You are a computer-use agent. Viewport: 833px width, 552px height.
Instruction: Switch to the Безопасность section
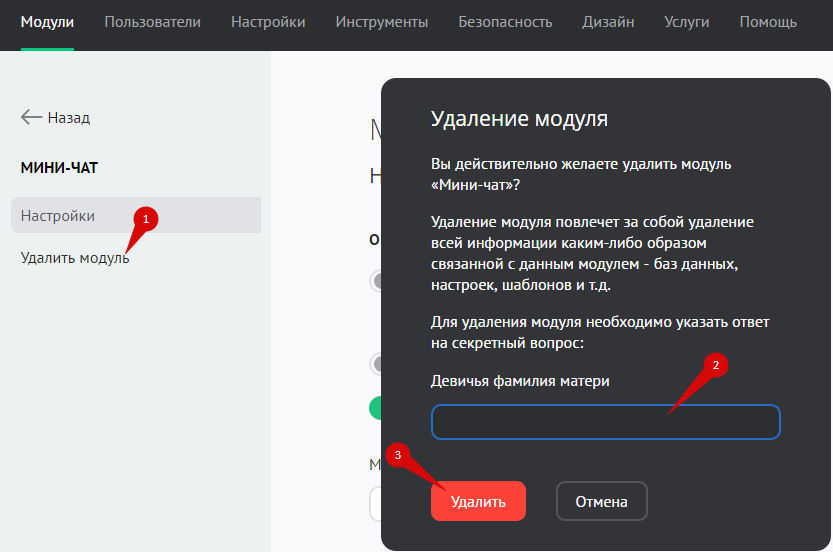505,22
